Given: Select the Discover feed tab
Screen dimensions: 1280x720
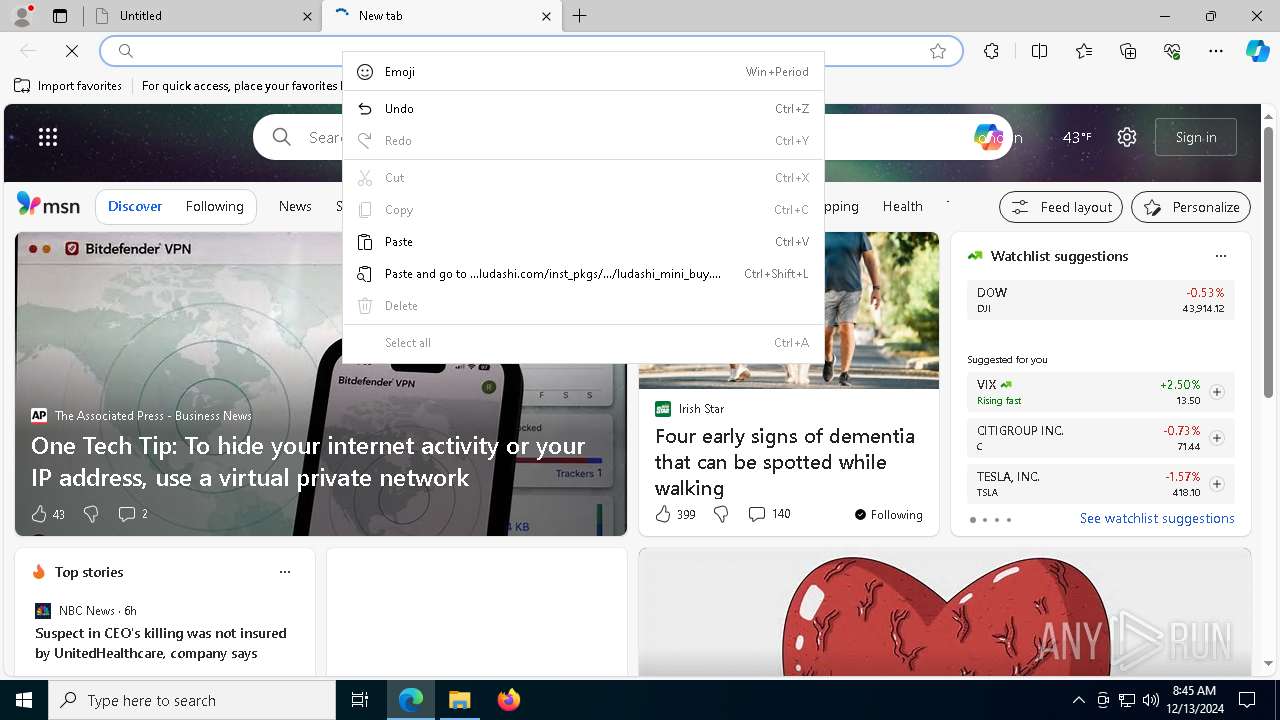Looking at the screenshot, I should tap(135, 206).
